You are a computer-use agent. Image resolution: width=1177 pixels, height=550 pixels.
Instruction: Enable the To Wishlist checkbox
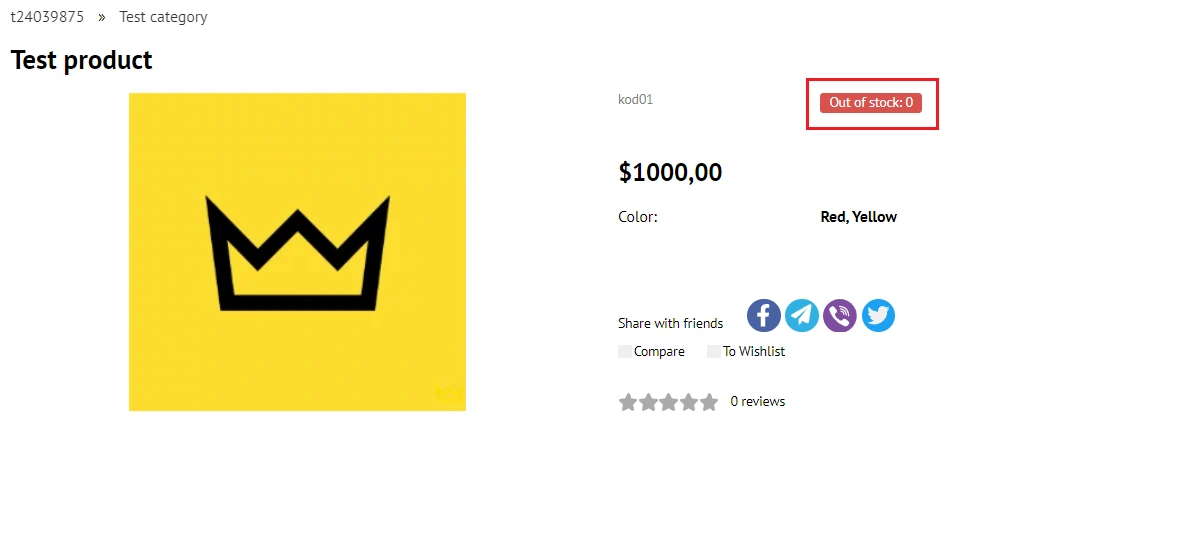pyautogui.click(x=714, y=352)
